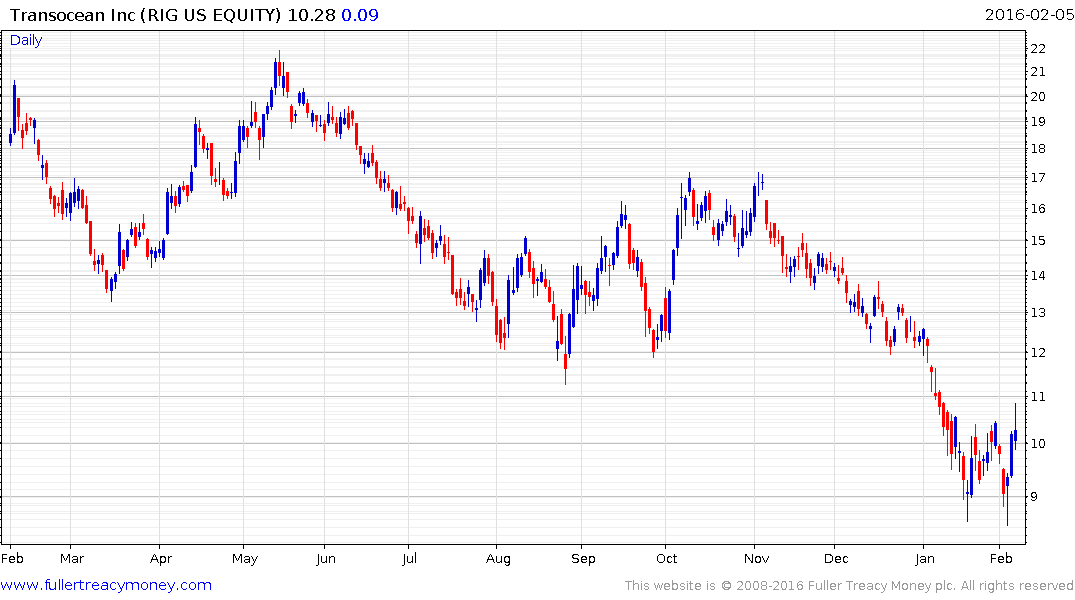Click the 2016-02-05 chart date
Viewport: 1075px width, 600px height.
tap(1027, 15)
